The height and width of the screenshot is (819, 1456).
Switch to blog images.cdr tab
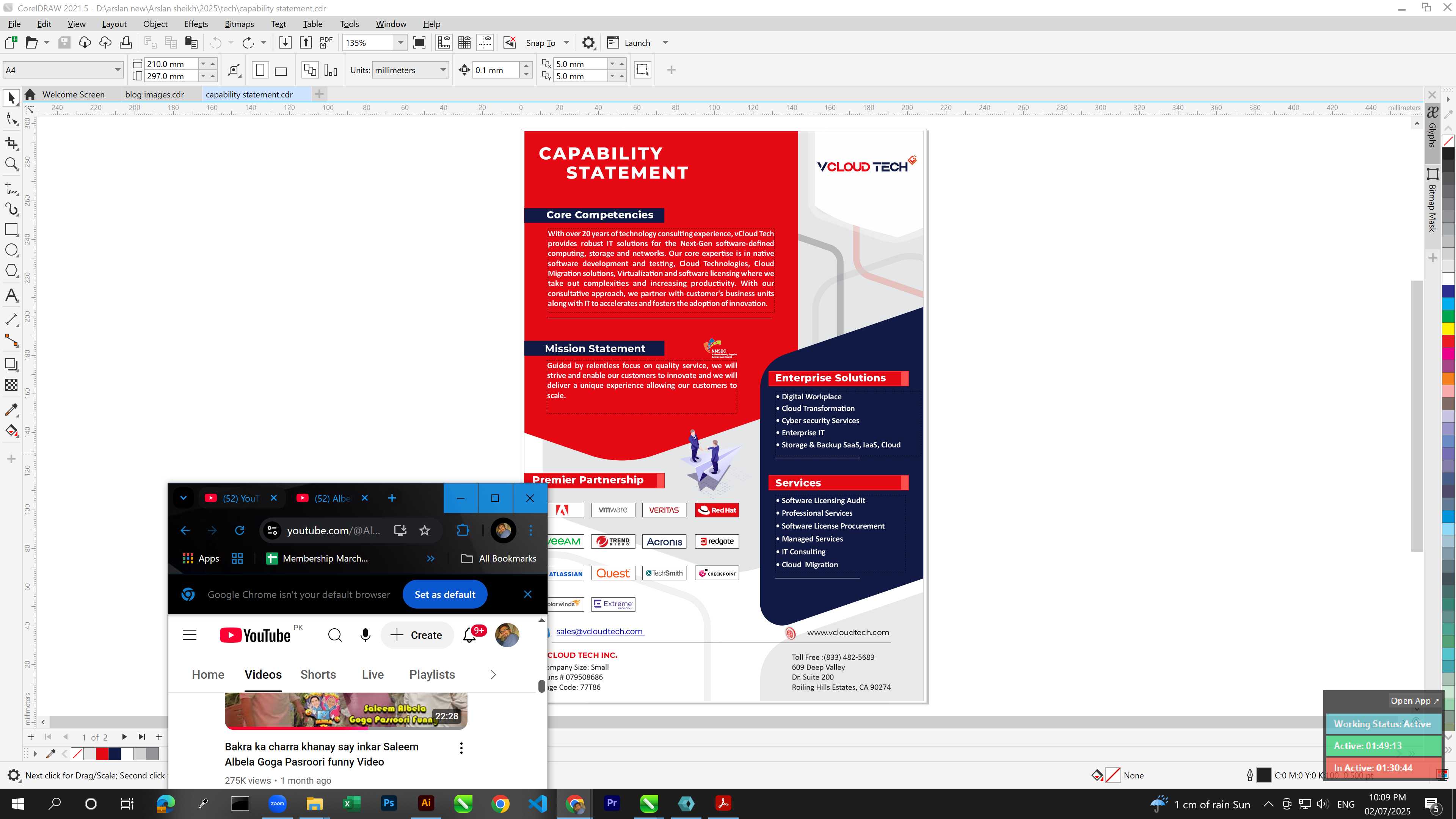tap(154, 94)
